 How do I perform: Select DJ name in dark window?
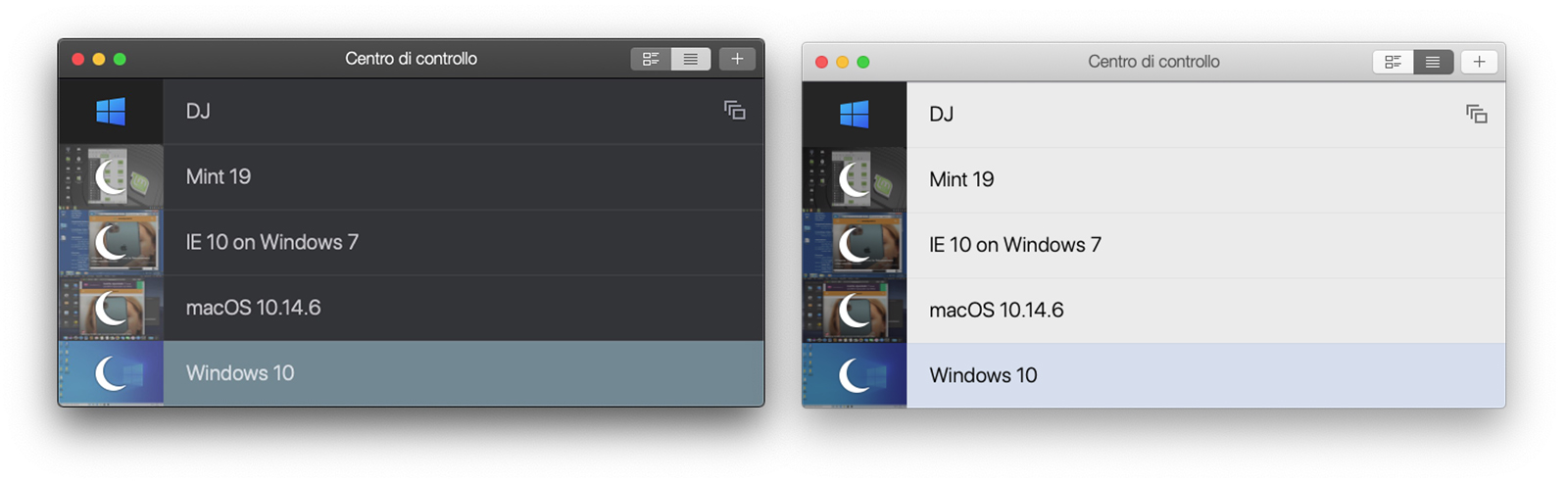tap(198, 111)
